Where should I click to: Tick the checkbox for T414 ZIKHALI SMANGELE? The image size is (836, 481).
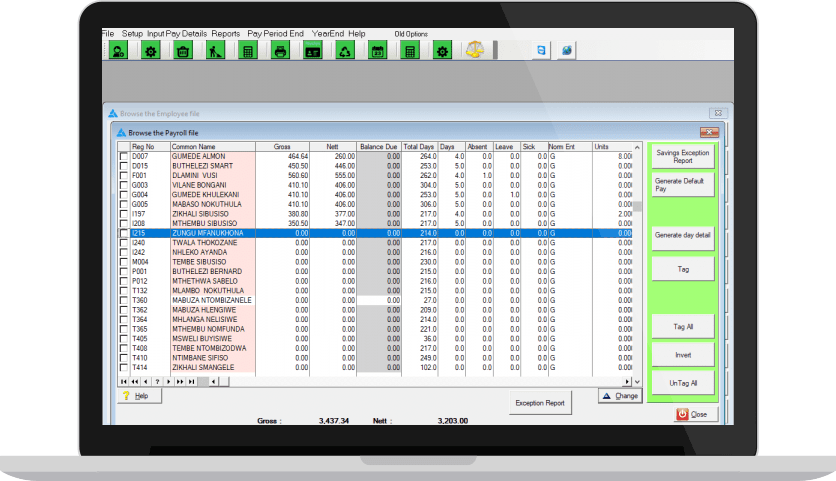(124, 367)
